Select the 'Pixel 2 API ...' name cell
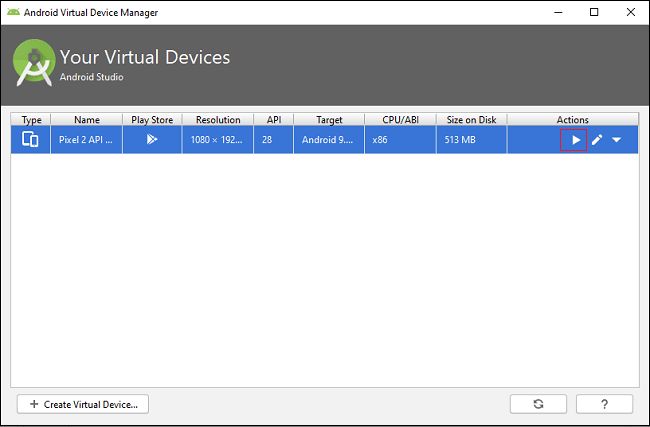Image resolution: width=650 pixels, height=427 pixels. (x=87, y=140)
